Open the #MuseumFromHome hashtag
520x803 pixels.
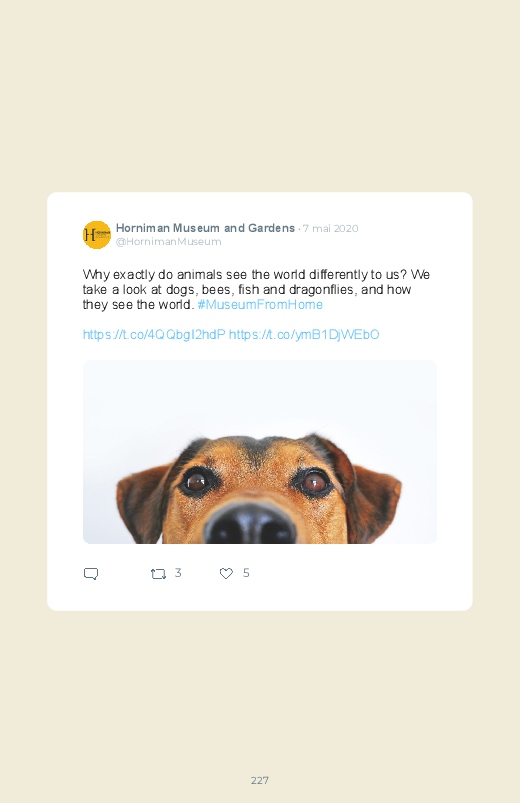(260, 305)
